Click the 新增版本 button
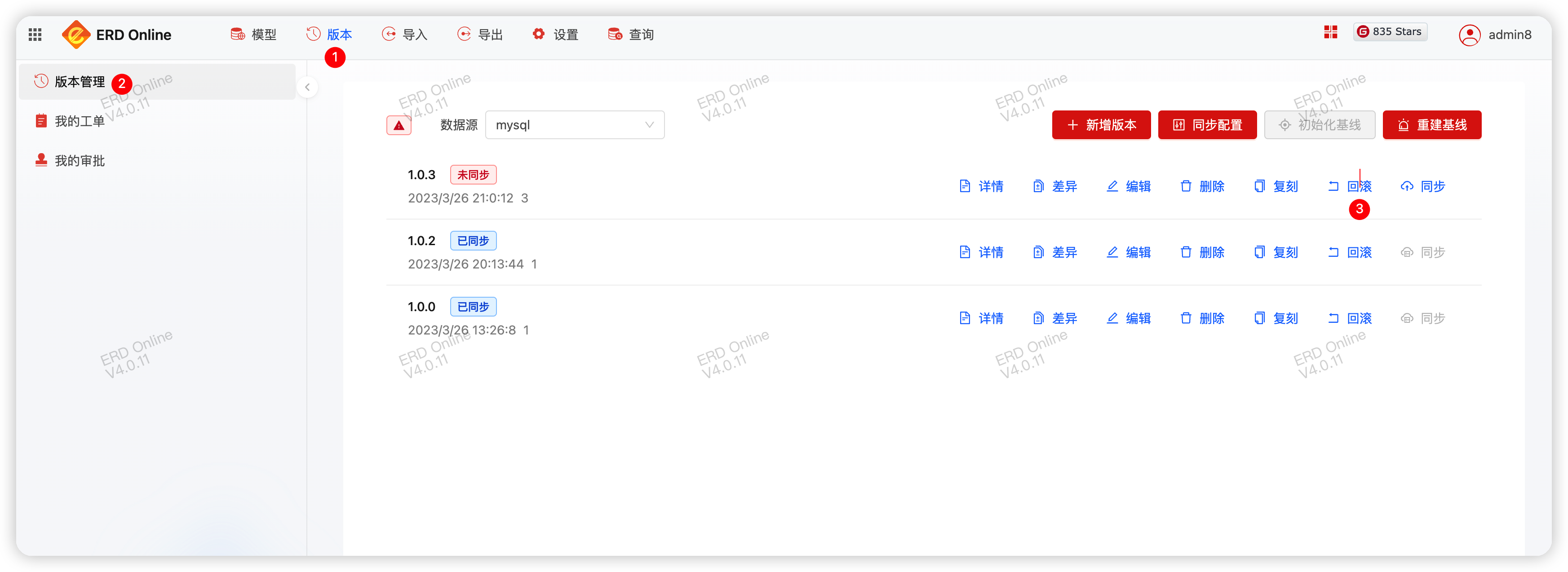The width and height of the screenshot is (1568, 572). click(x=1101, y=125)
